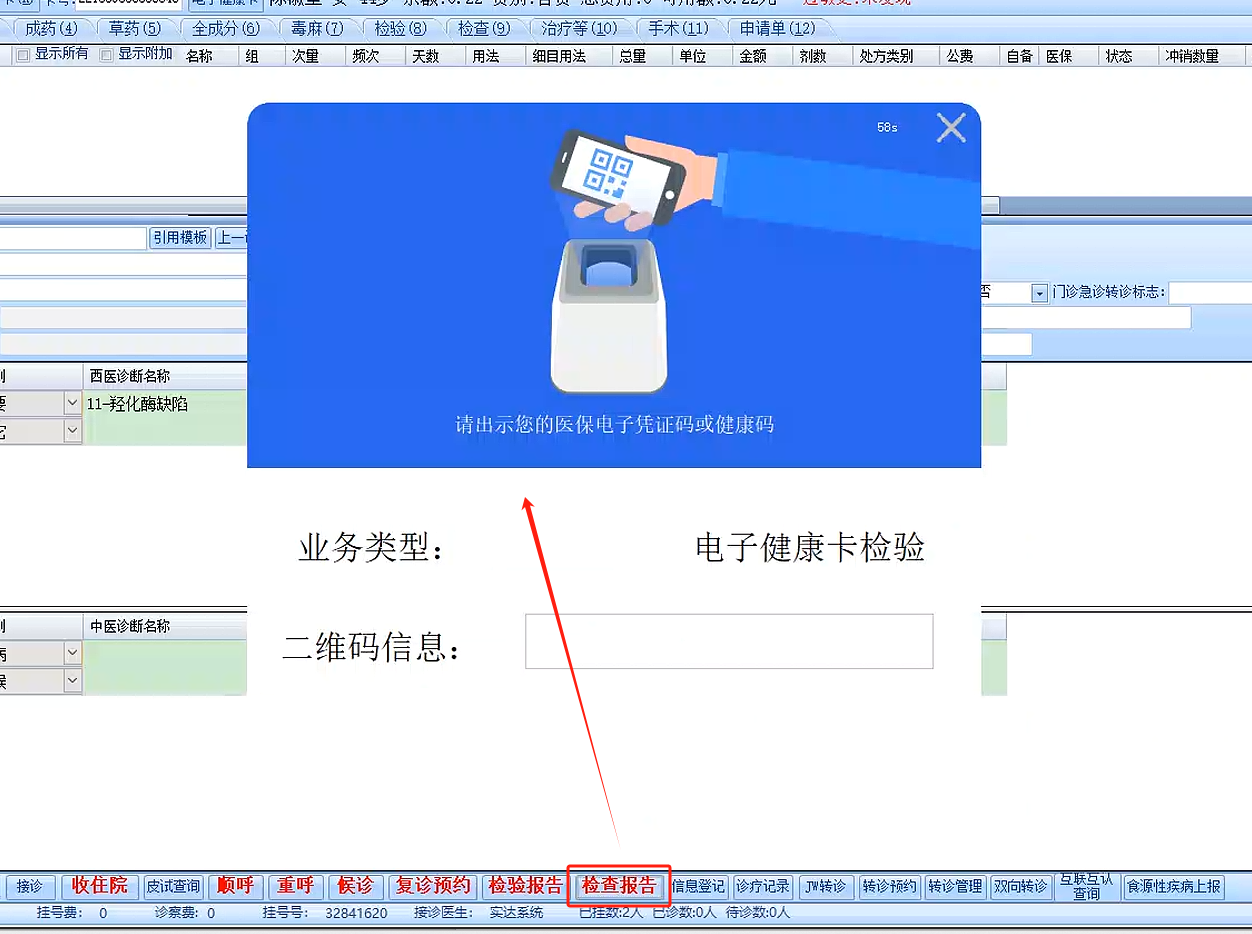Click the 58s countdown in dialog

887,127
